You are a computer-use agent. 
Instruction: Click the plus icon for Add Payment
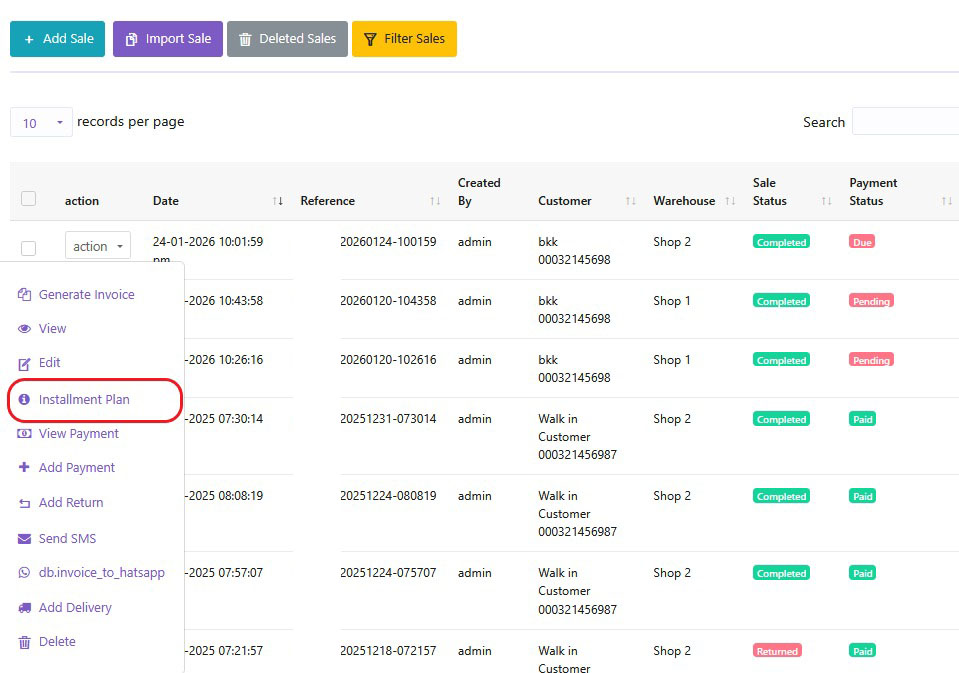pos(25,468)
